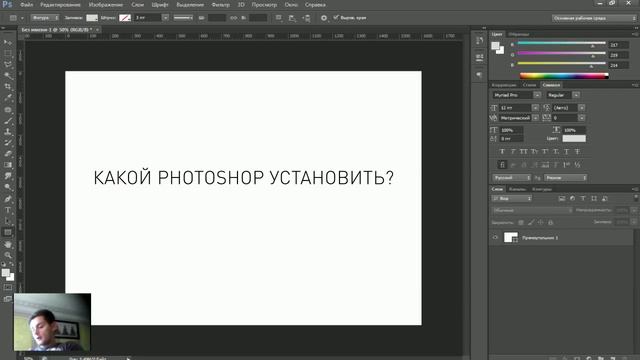Filter layers by type layers icon

pos(583,198)
